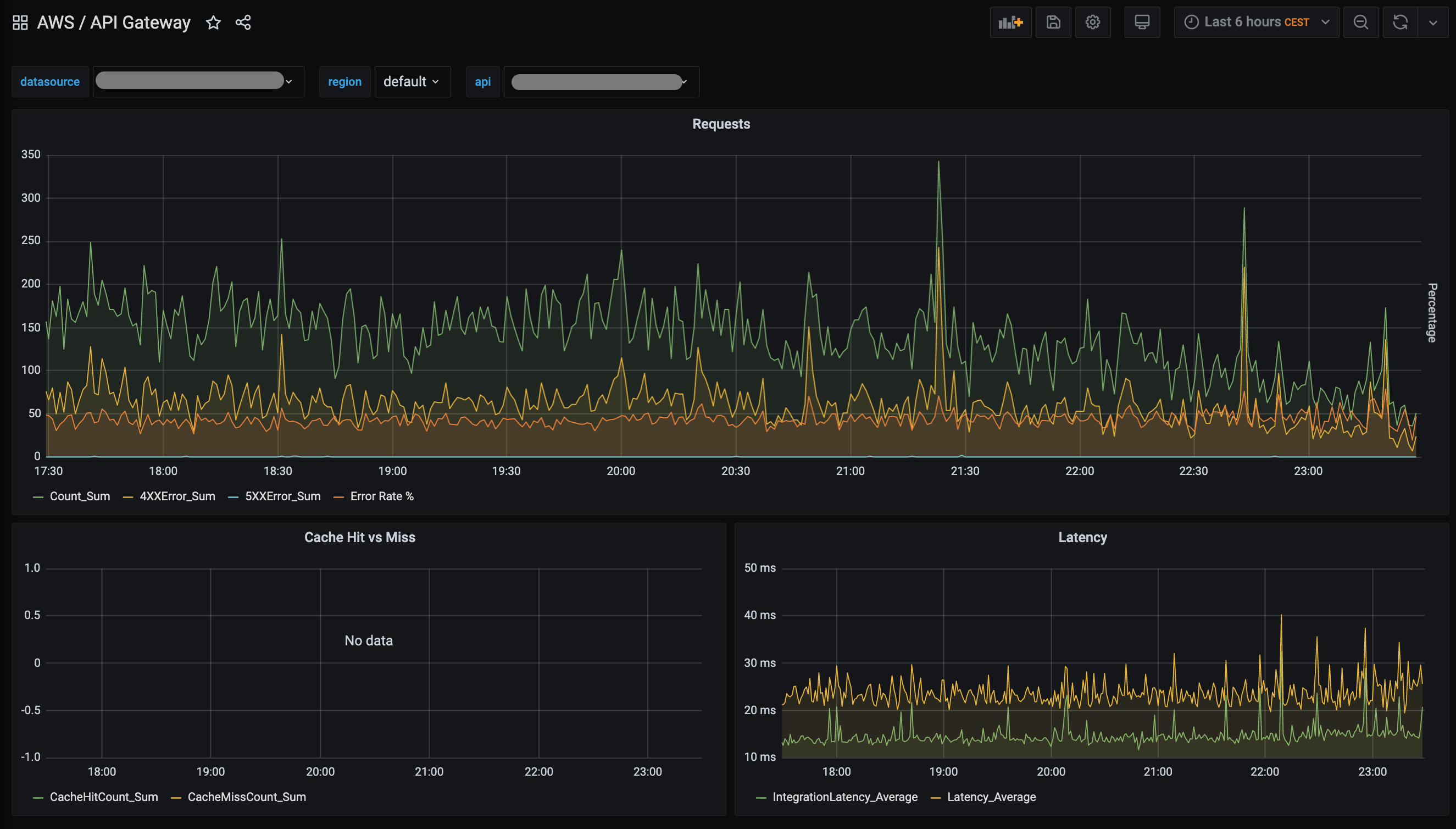Click the AWS / API Gateway title
The image size is (1456, 829).
click(x=113, y=22)
